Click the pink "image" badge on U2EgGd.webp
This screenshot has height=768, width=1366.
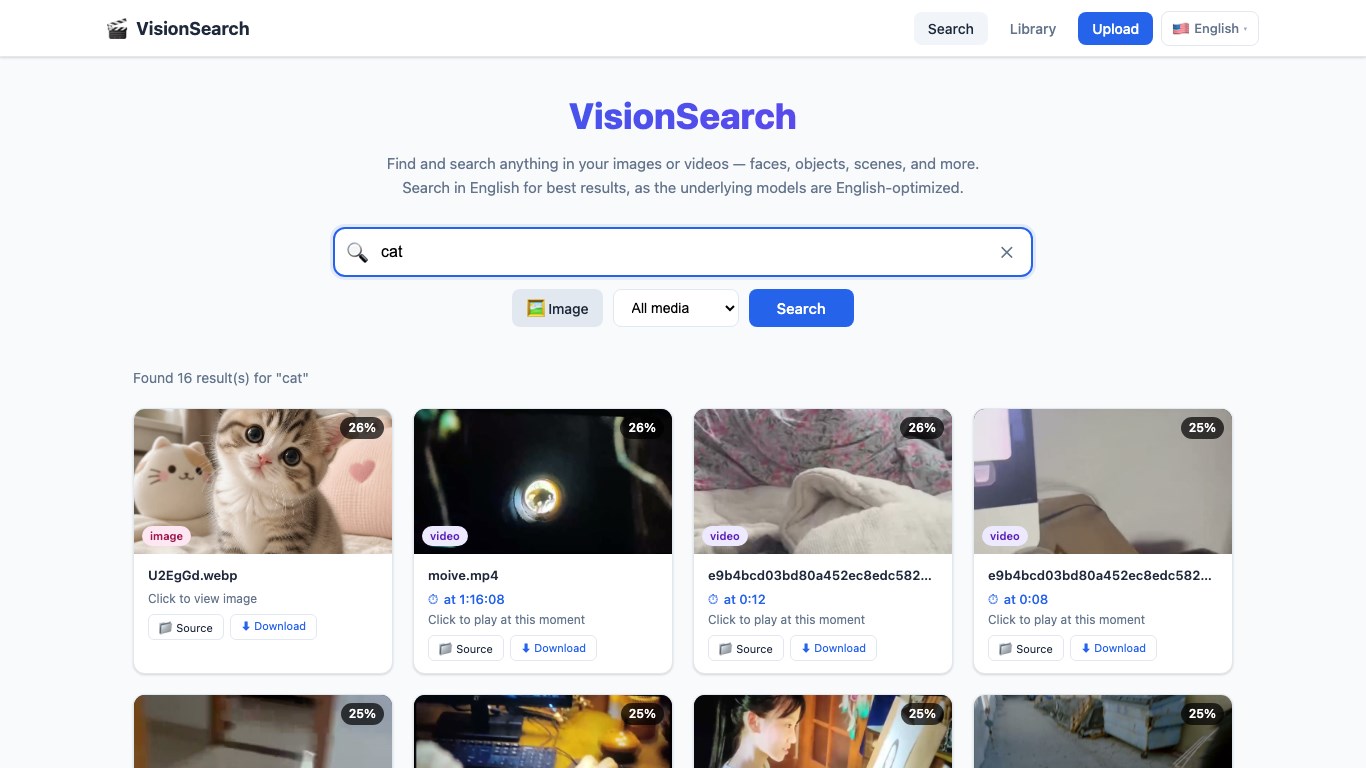pyautogui.click(x=166, y=536)
